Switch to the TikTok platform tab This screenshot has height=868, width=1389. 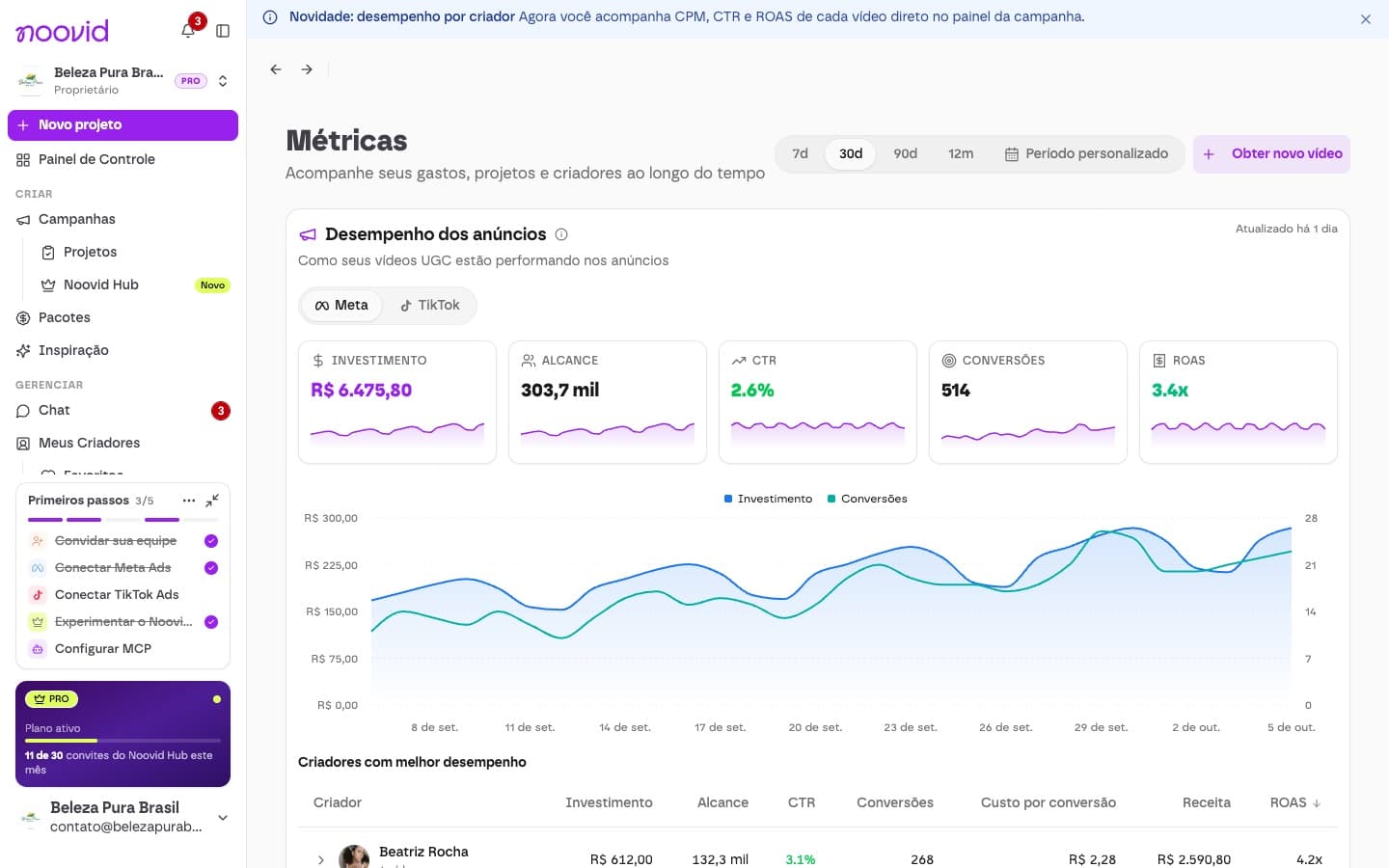[430, 306]
